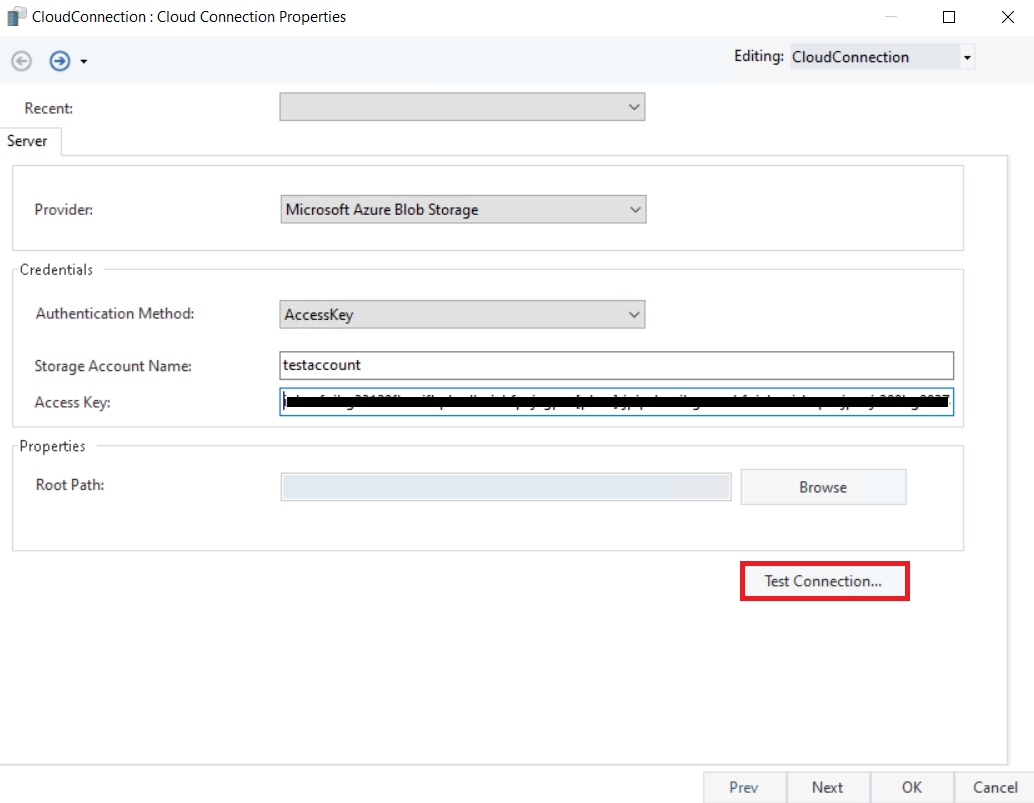Close the Cloud Connection Properties window
The image size is (1034, 803).
1007,17
